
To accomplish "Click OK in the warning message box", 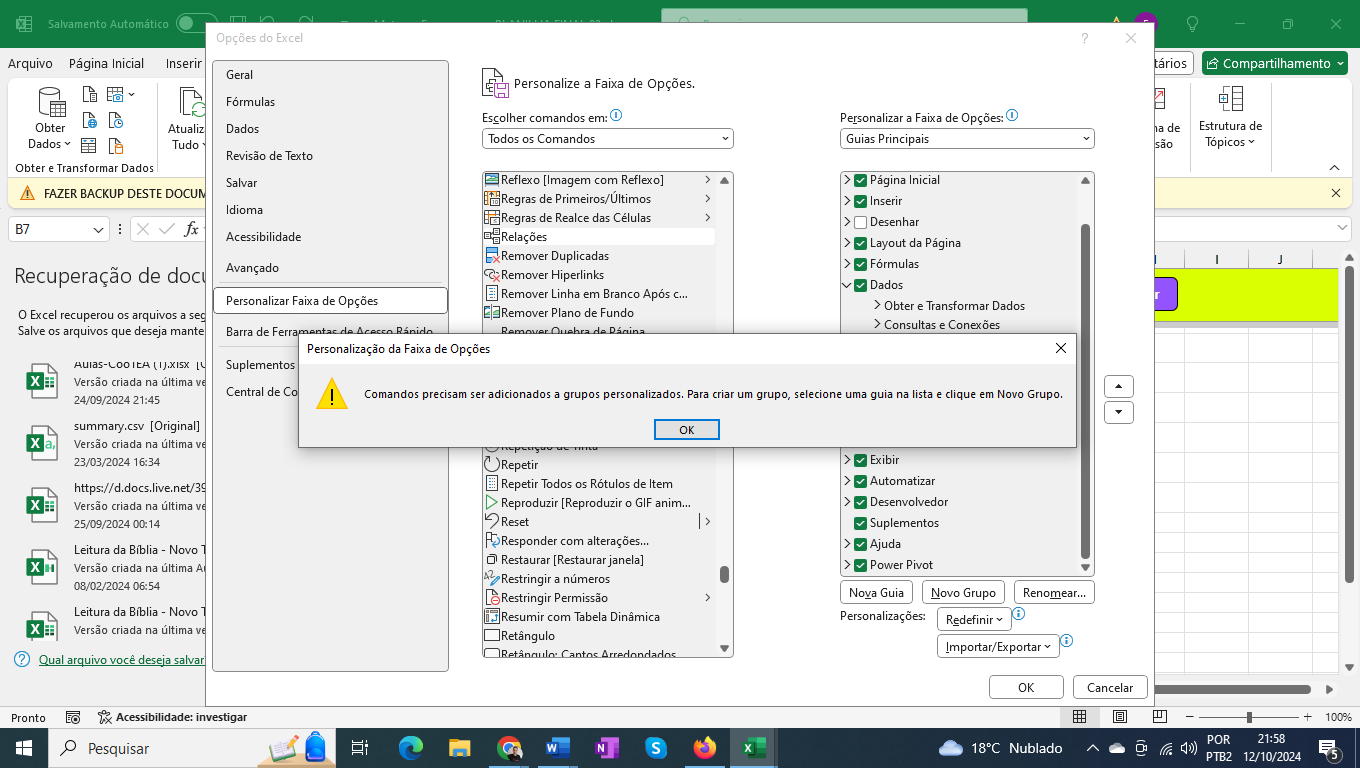I will pyautogui.click(x=686, y=430).
